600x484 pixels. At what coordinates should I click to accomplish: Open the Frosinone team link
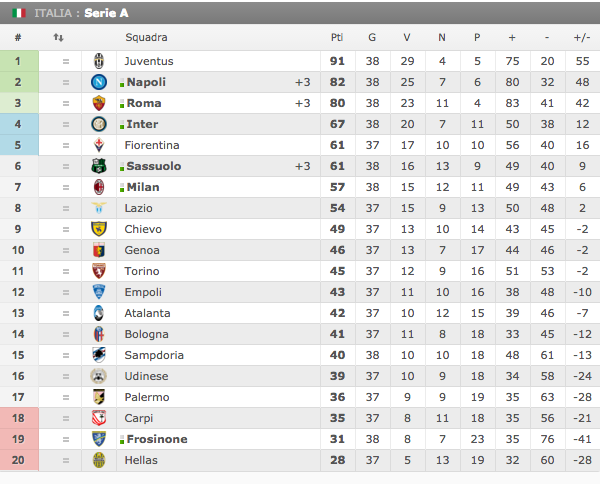tap(156, 439)
